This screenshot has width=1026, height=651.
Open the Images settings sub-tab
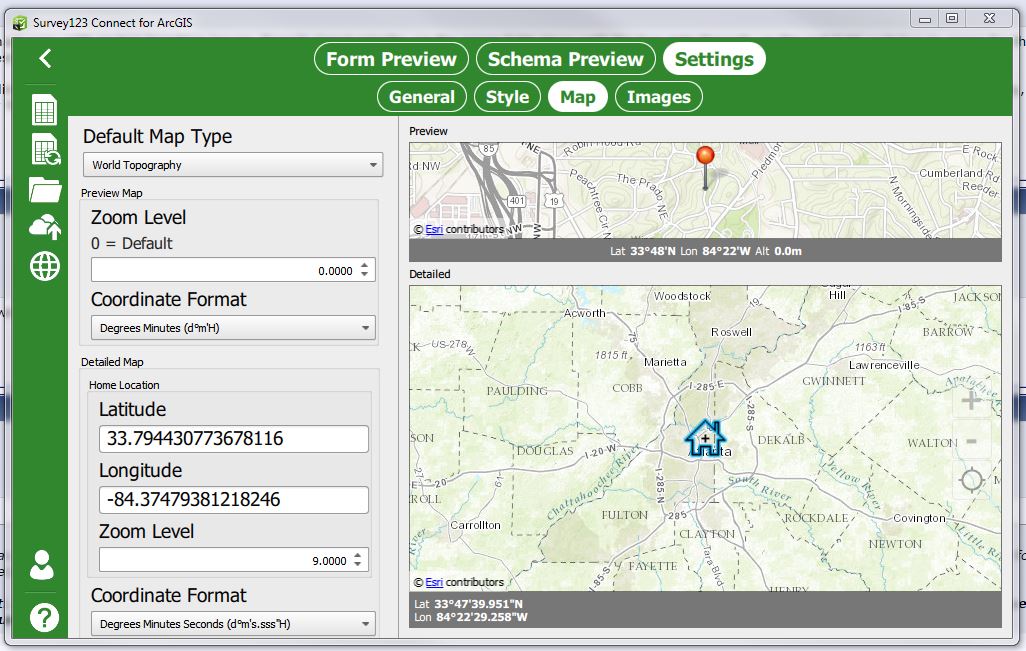(x=658, y=97)
